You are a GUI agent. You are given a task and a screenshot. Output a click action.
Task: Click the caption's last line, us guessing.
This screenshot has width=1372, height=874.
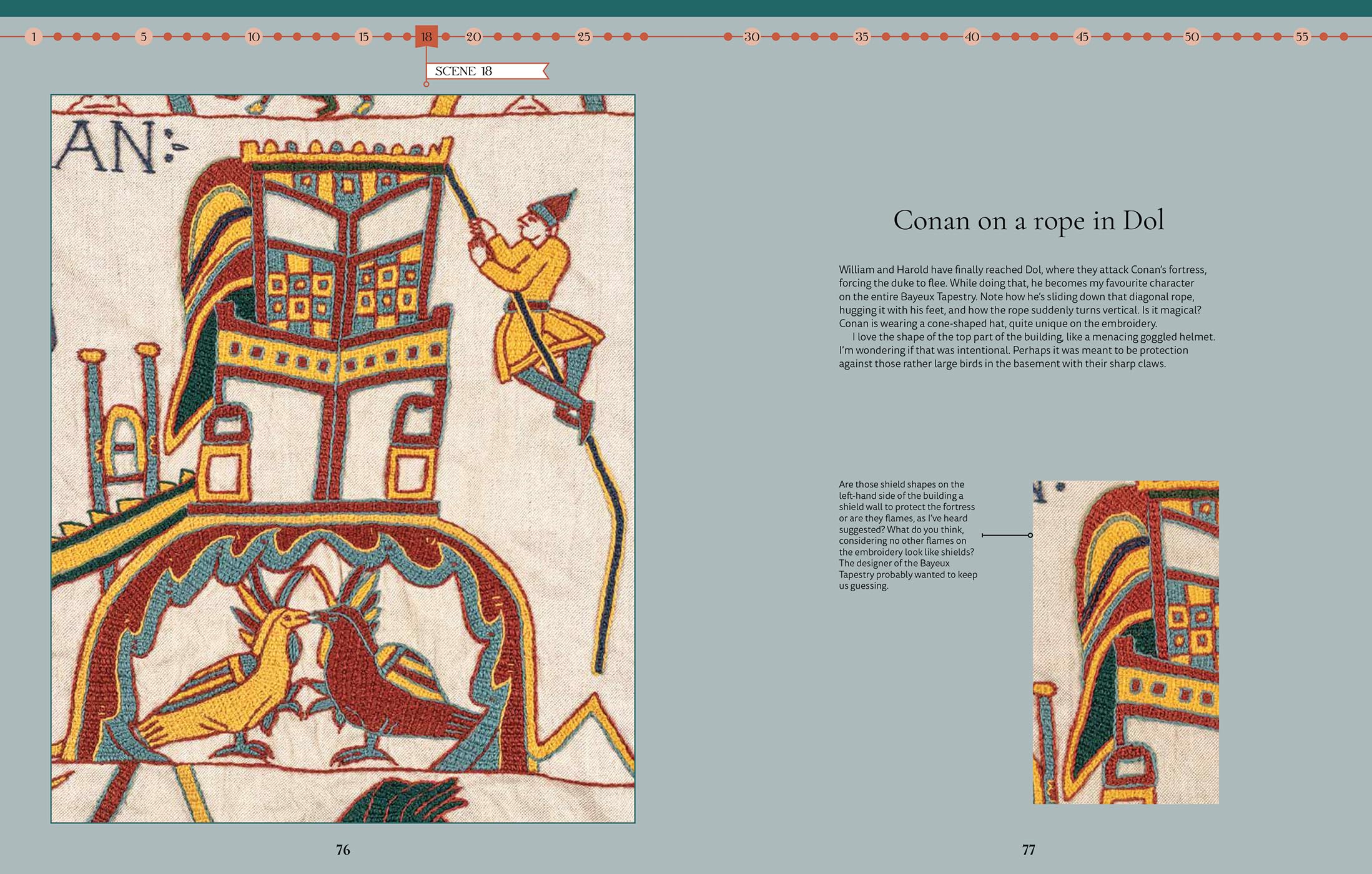[x=863, y=586]
